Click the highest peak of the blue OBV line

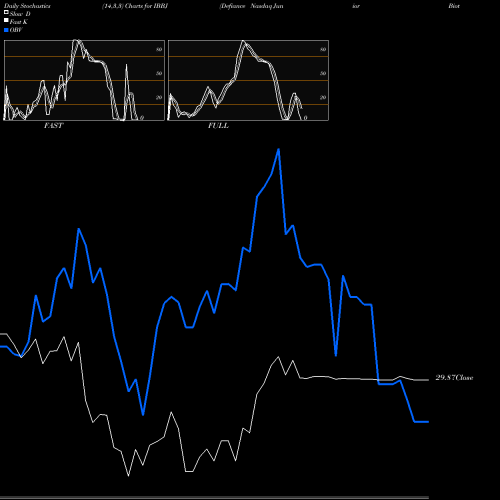coord(279,149)
